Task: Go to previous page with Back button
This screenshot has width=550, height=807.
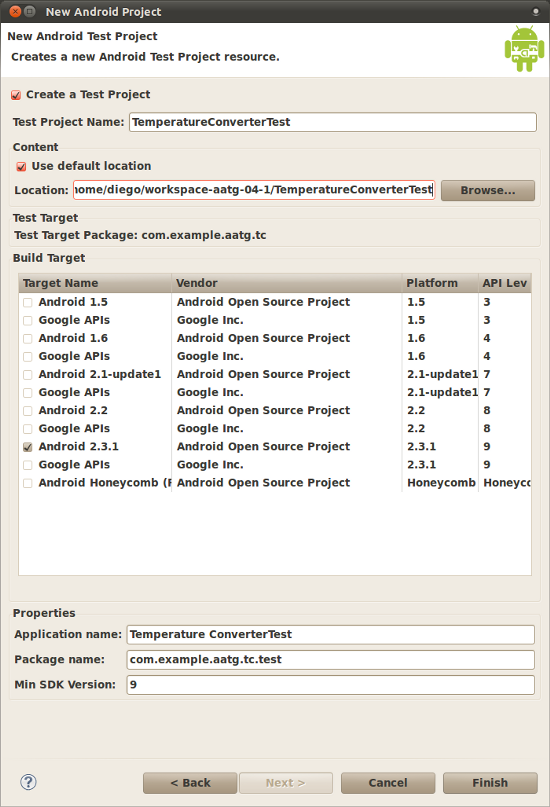Action: [x=190, y=783]
